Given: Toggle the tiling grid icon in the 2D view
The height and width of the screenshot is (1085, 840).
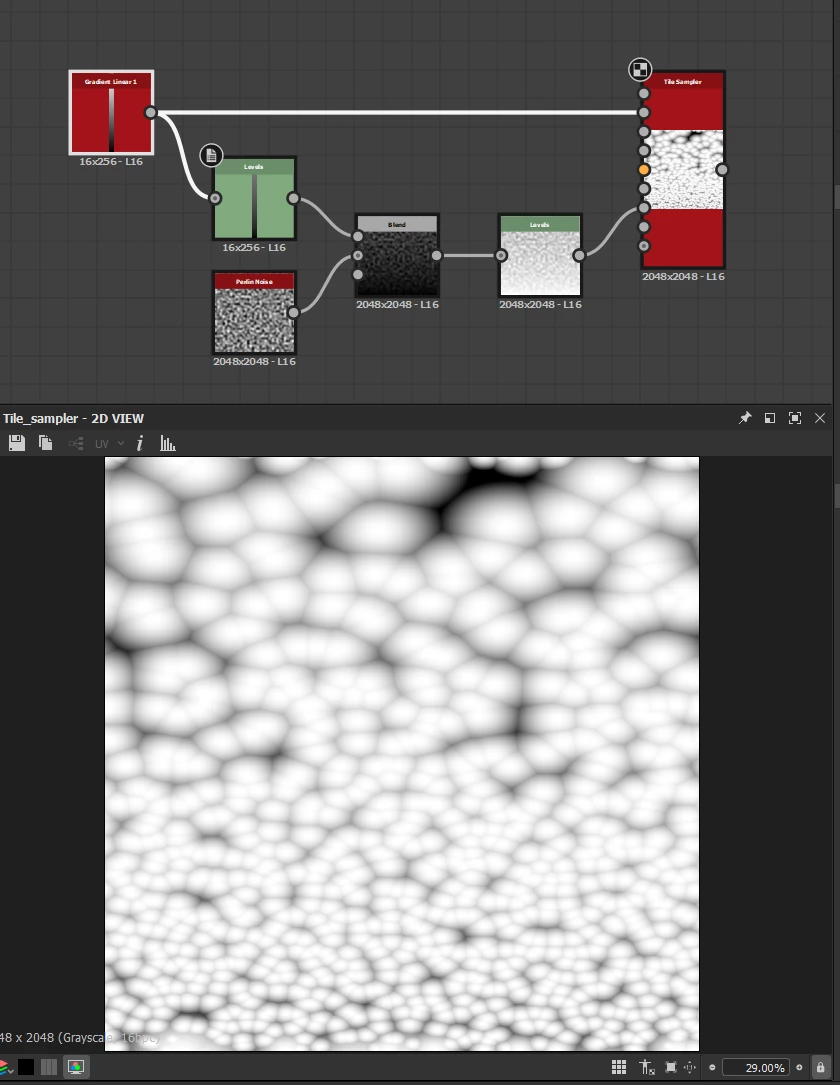Looking at the screenshot, I should point(619,1067).
